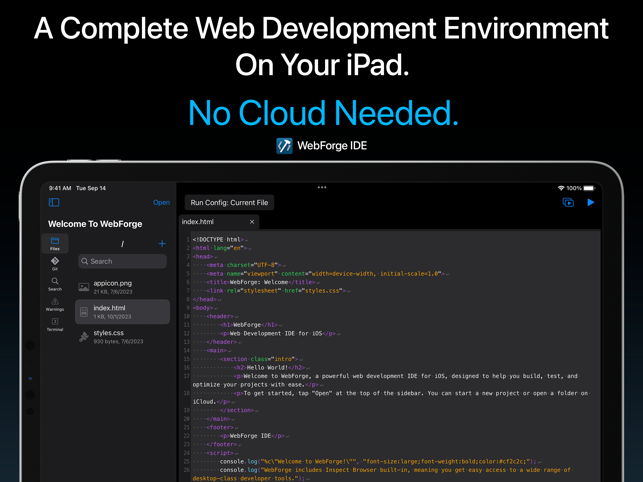Click the appicon.png image file icon
Viewport: 643px width, 482px height.
(84, 287)
